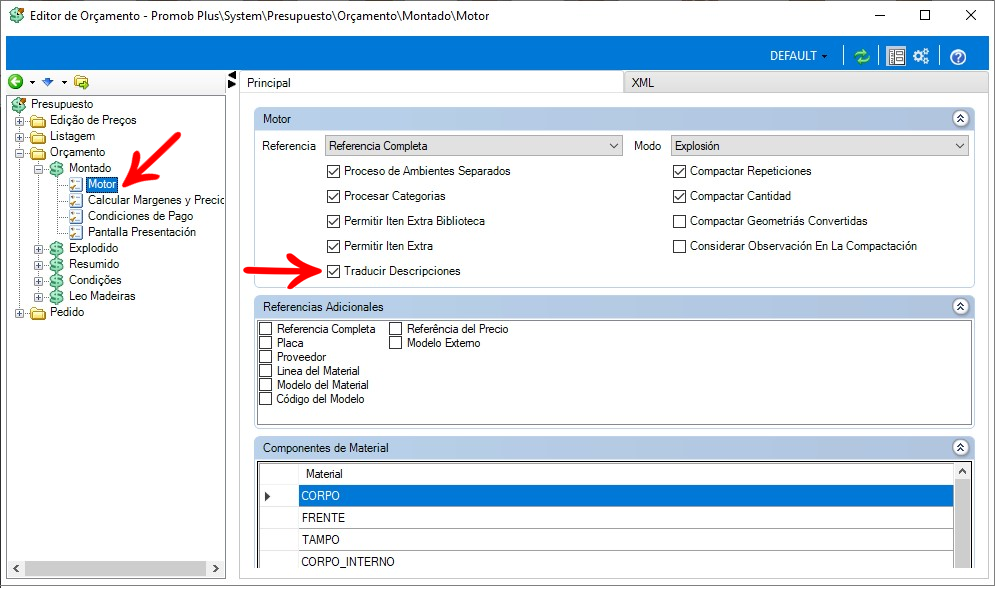Uncheck Permitir Iten Extra

click(x=333, y=246)
